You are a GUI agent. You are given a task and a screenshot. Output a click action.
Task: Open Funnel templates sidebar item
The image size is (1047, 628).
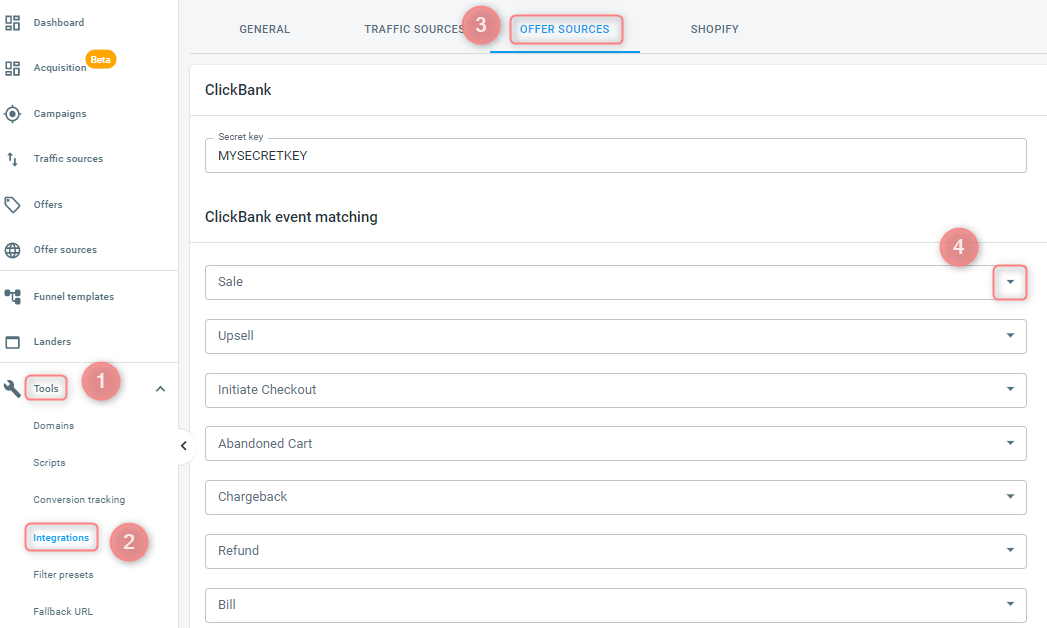73,296
